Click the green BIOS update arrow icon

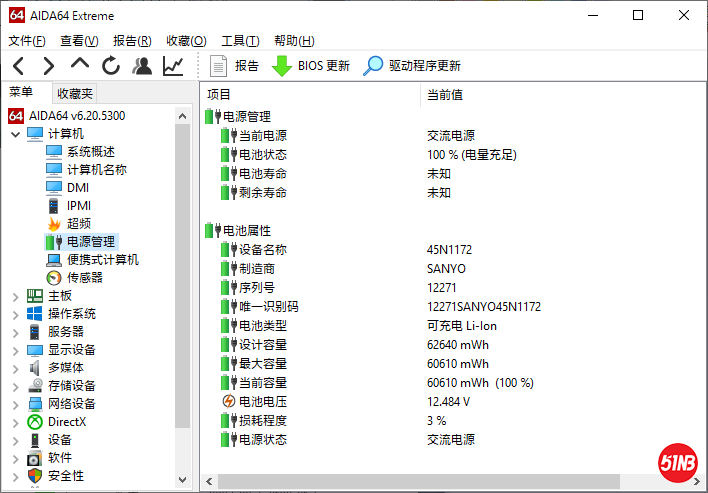pyautogui.click(x=282, y=66)
